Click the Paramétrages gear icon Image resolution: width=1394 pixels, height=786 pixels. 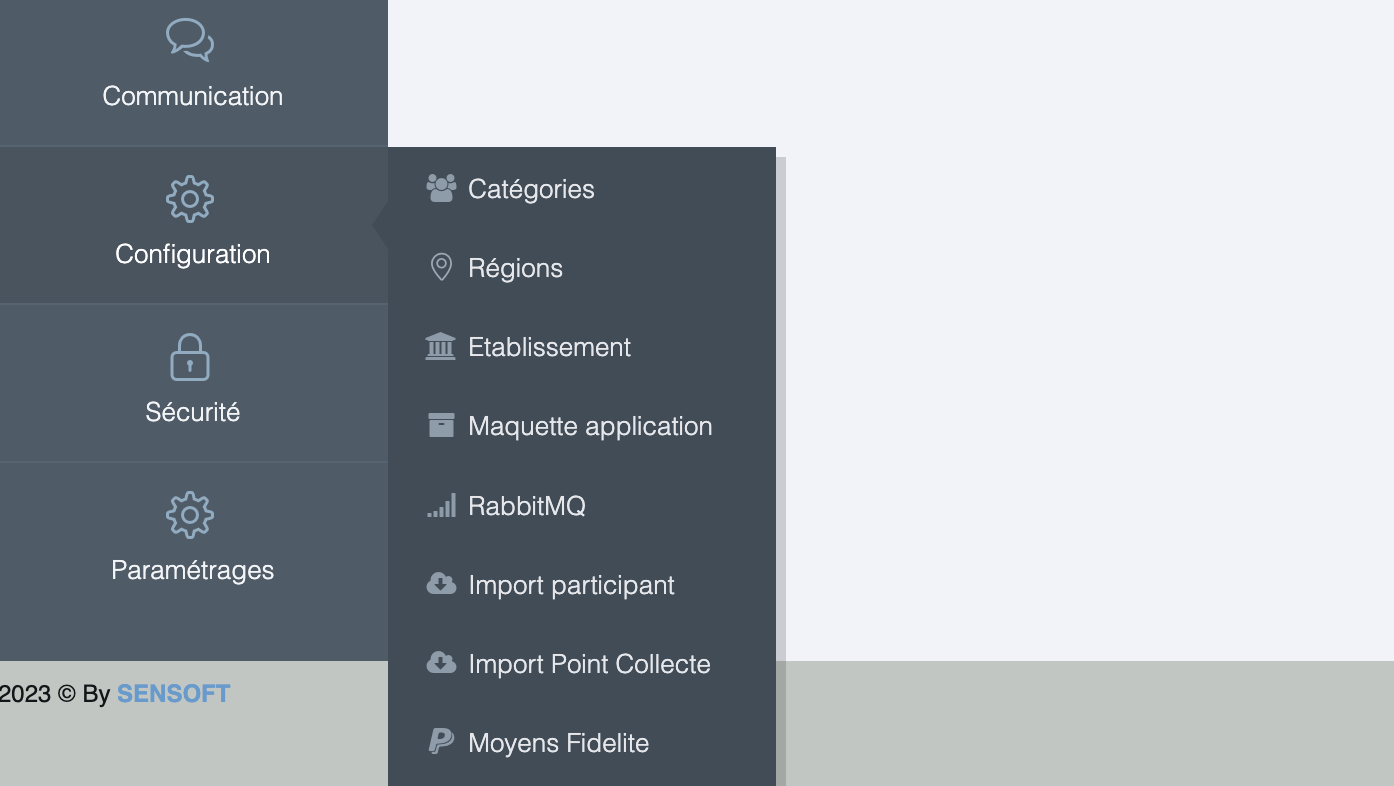coord(190,515)
